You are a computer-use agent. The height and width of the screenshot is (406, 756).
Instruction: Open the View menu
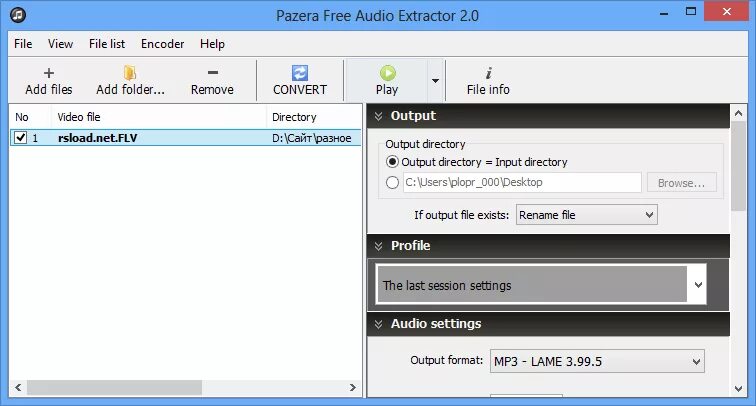60,44
